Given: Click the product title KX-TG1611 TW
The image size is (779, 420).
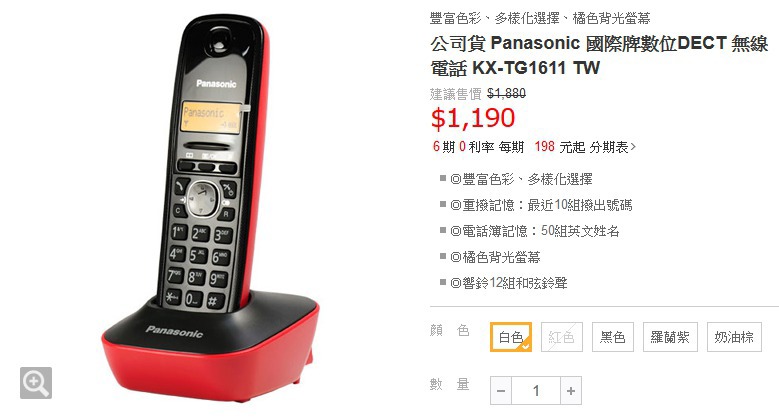Looking at the screenshot, I should pyautogui.click(x=599, y=55).
